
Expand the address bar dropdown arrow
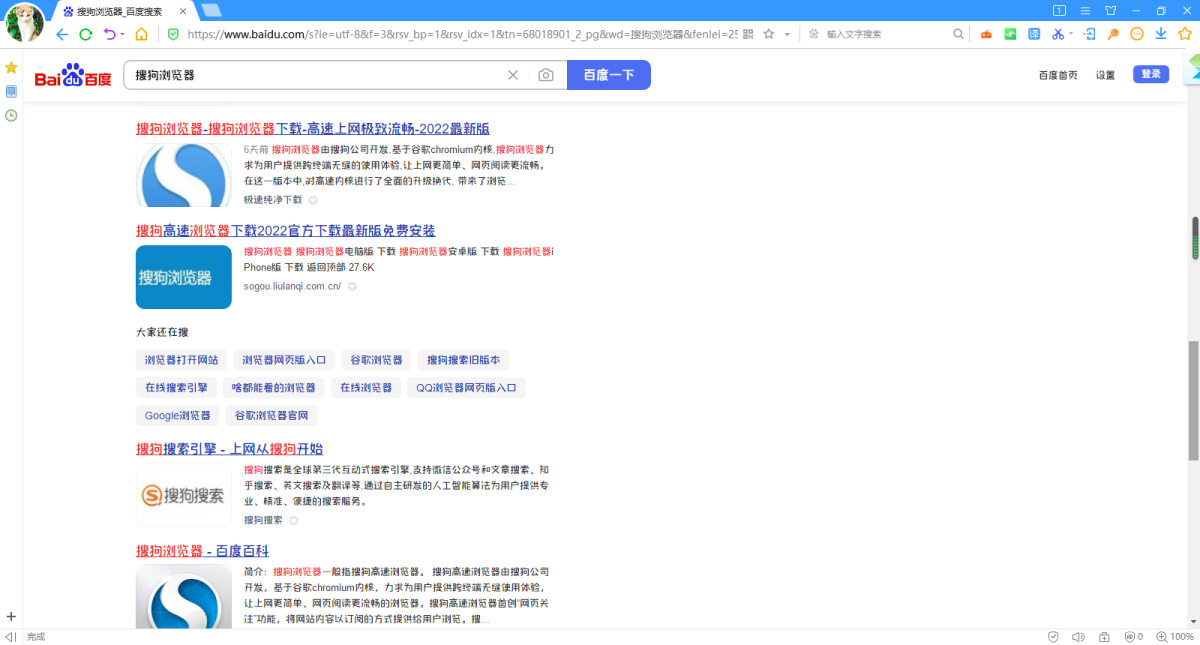pyautogui.click(x=787, y=34)
